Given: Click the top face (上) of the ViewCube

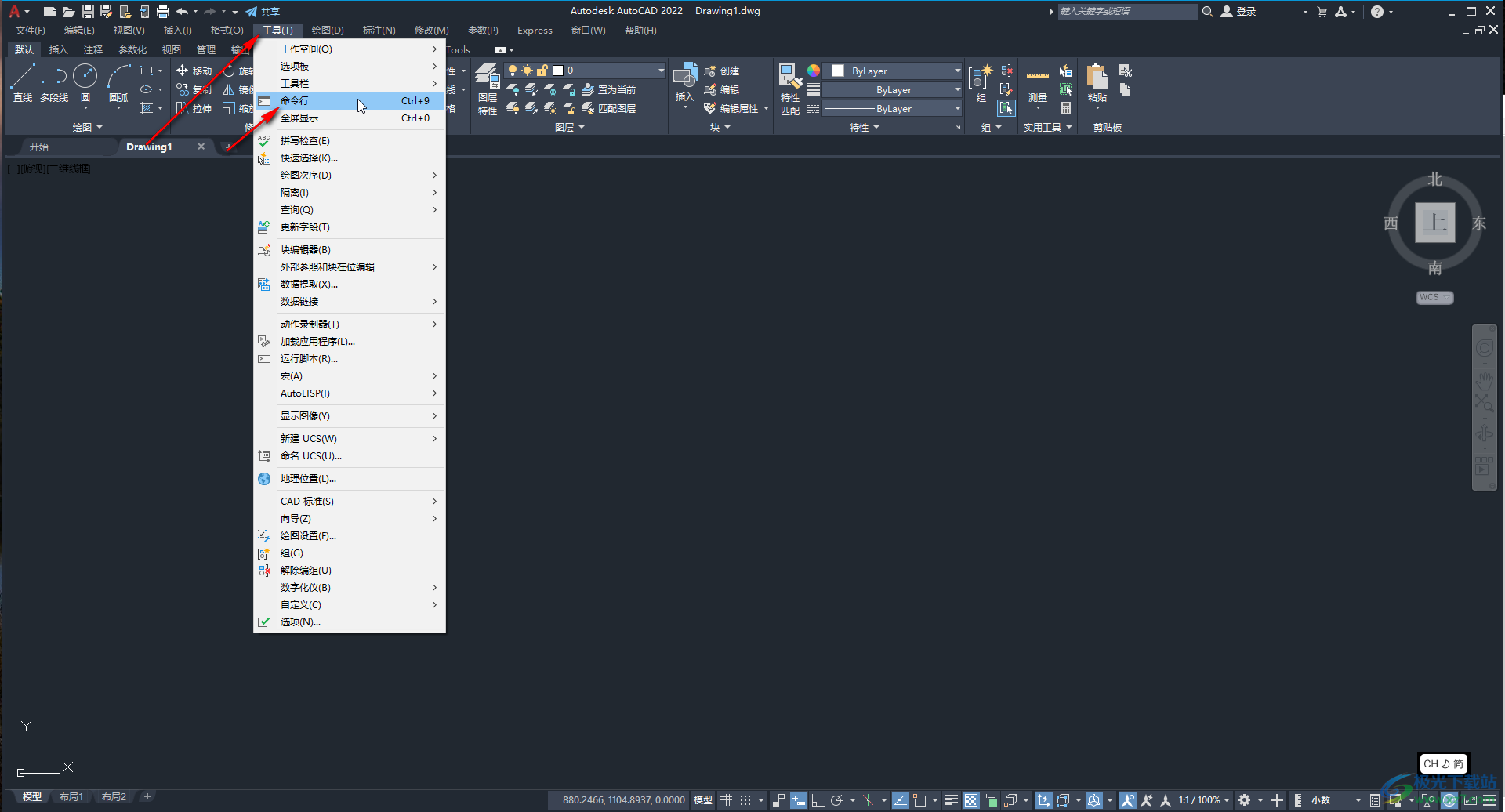Looking at the screenshot, I should 1435,223.
